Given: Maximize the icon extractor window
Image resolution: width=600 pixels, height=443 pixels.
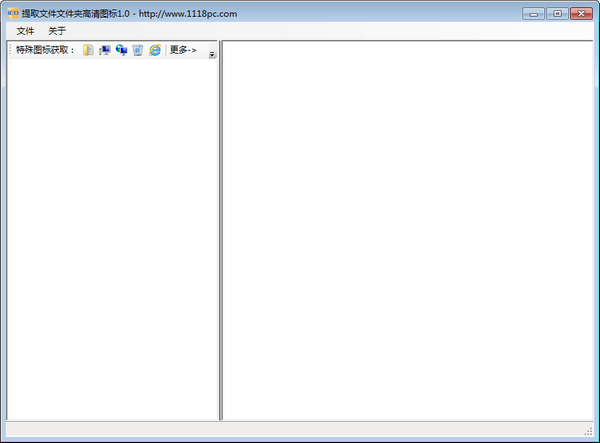Looking at the screenshot, I should tap(556, 13).
